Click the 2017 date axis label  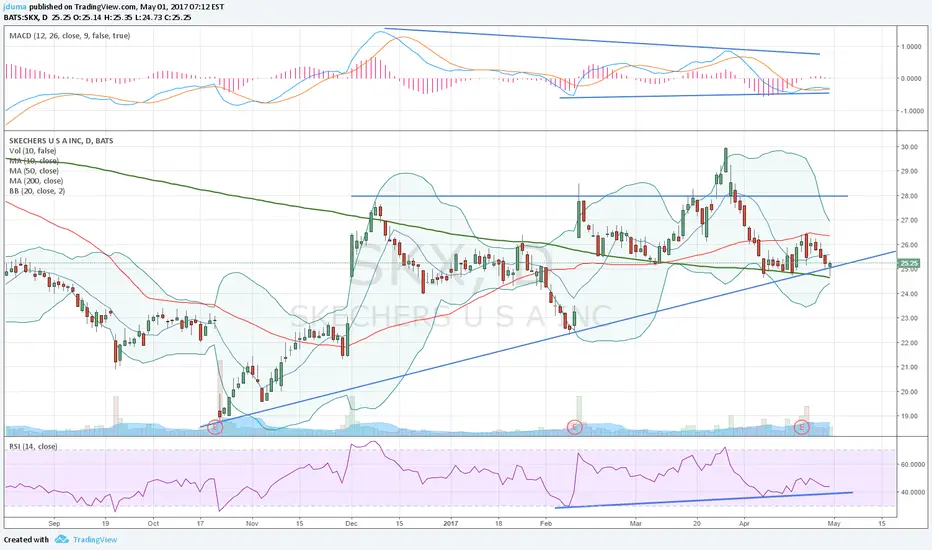point(451,524)
